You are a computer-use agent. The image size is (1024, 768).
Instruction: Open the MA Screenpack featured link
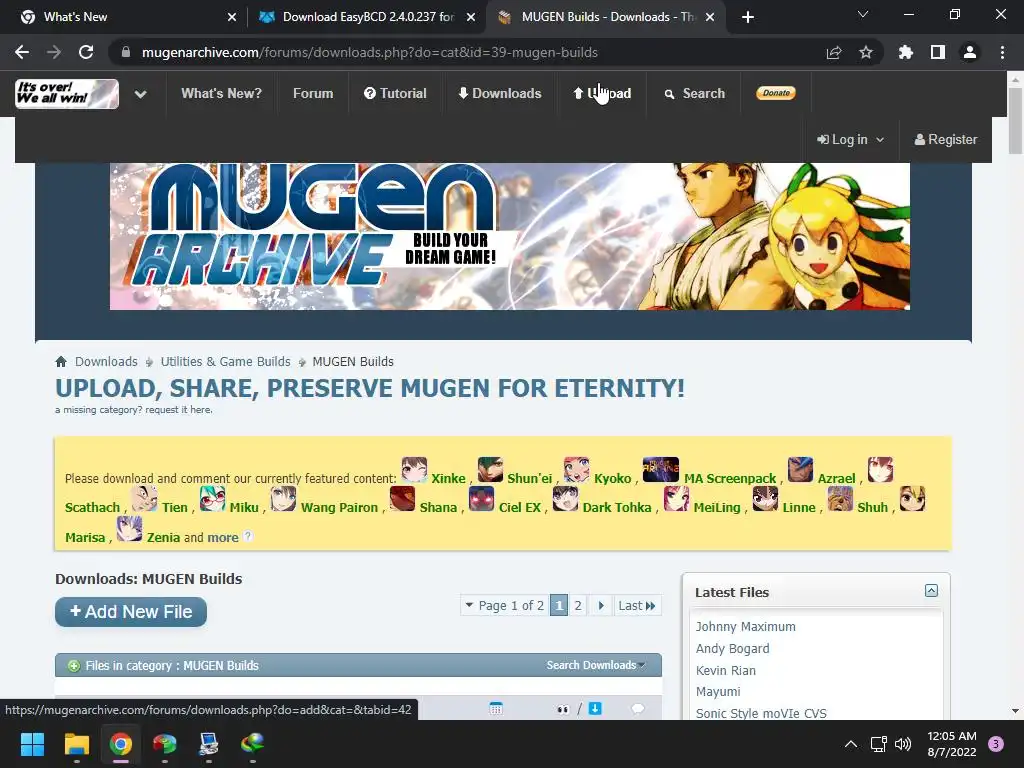pos(730,478)
